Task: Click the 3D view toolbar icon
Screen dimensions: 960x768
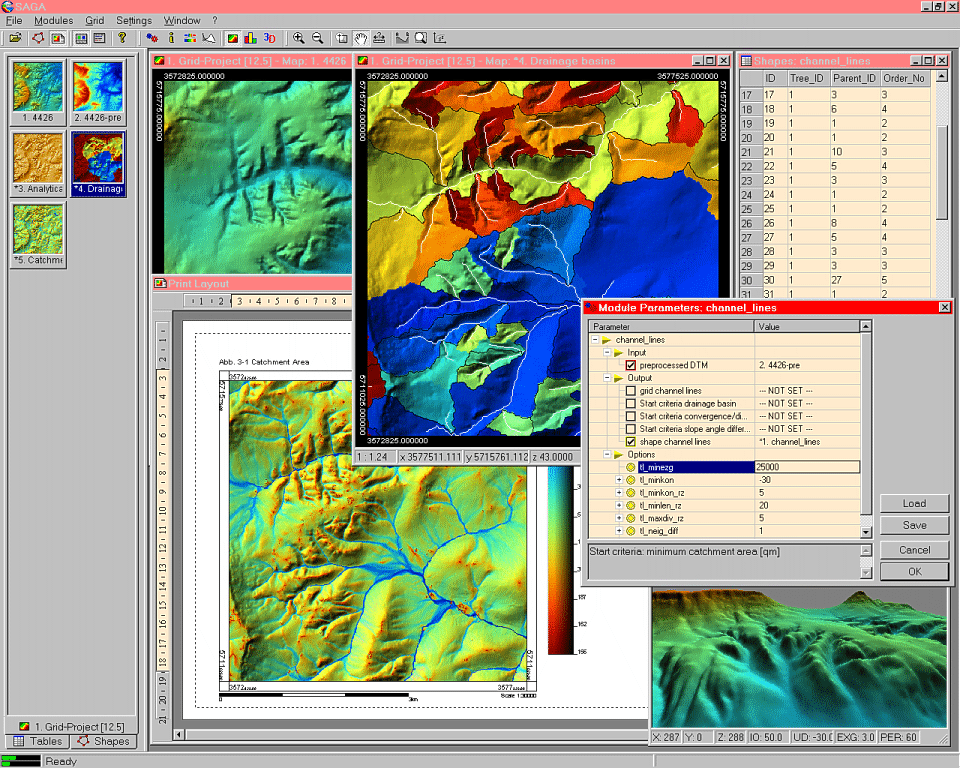Action: click(270, 38)
